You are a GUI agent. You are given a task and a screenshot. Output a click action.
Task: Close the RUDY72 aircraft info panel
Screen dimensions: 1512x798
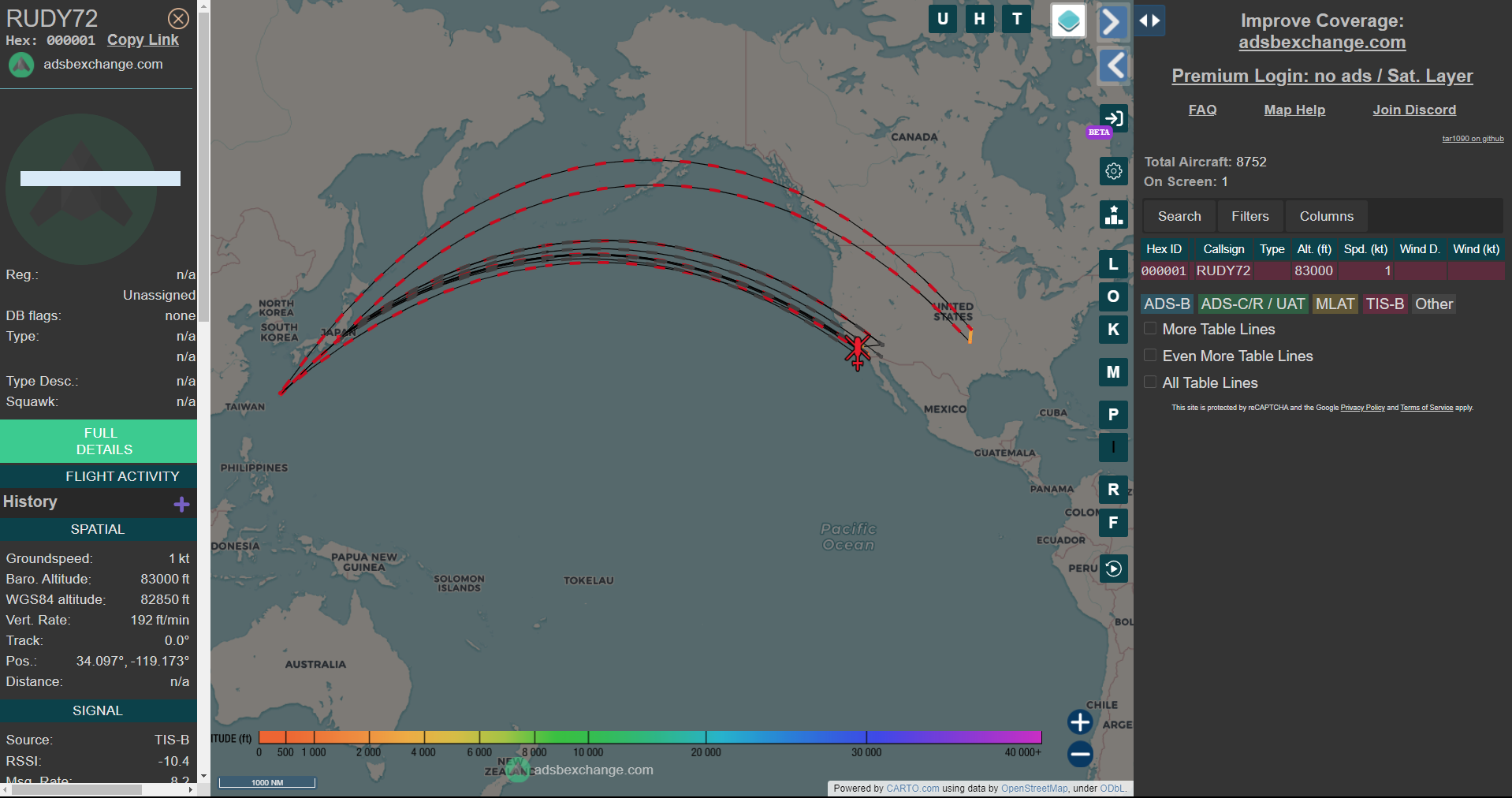tap(179, 18)
